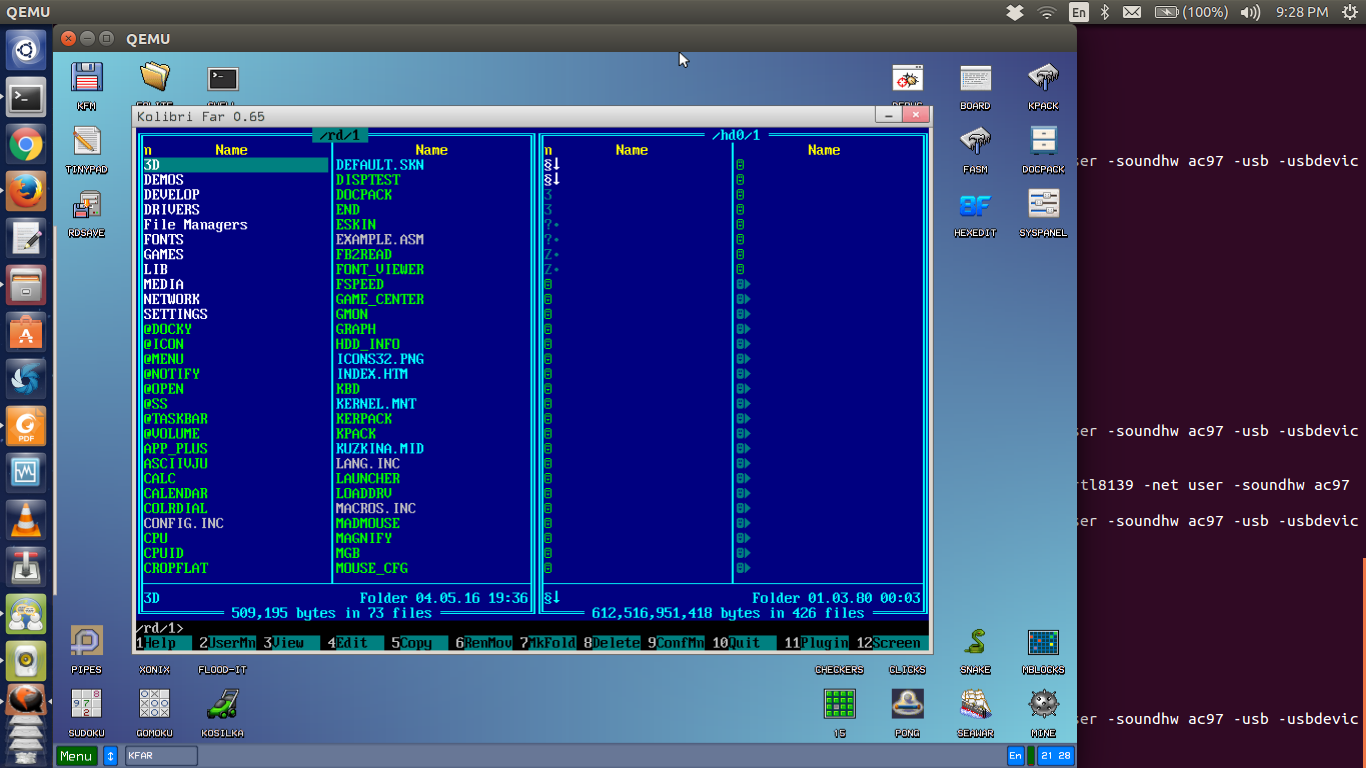Screen dimensions: 1366x768
Task: Open the TINYPAD text editor icon
Action: [x=87, y=141]
